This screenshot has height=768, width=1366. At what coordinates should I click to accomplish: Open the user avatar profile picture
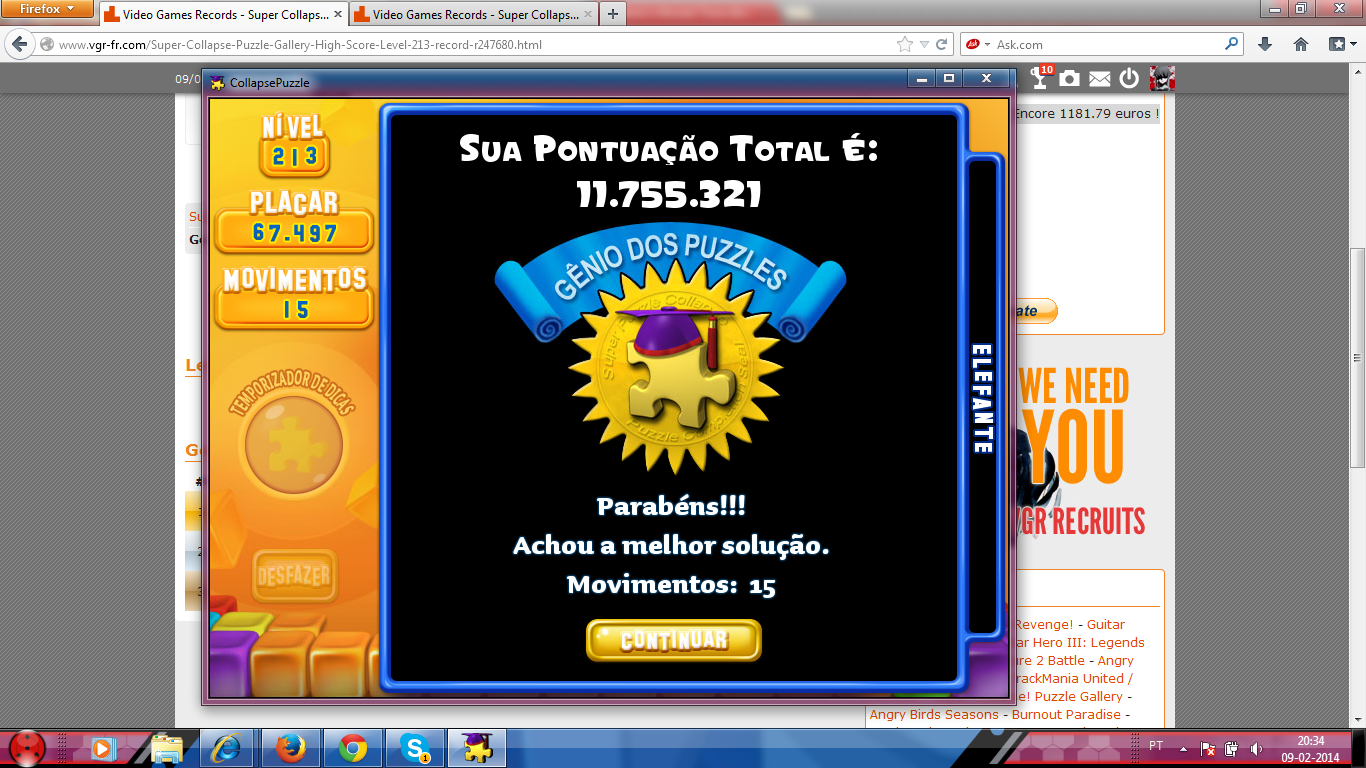point(1162,79)
